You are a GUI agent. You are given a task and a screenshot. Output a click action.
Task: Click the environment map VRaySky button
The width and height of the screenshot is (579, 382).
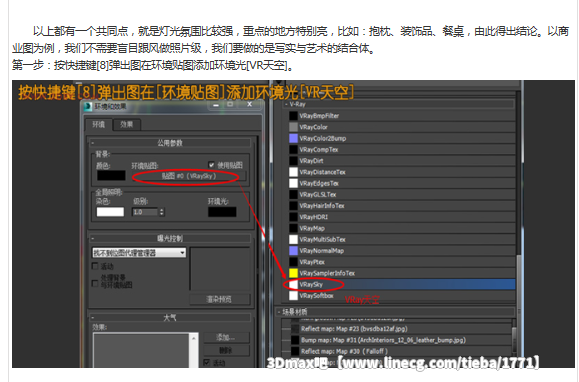click(x=189, y=176)
